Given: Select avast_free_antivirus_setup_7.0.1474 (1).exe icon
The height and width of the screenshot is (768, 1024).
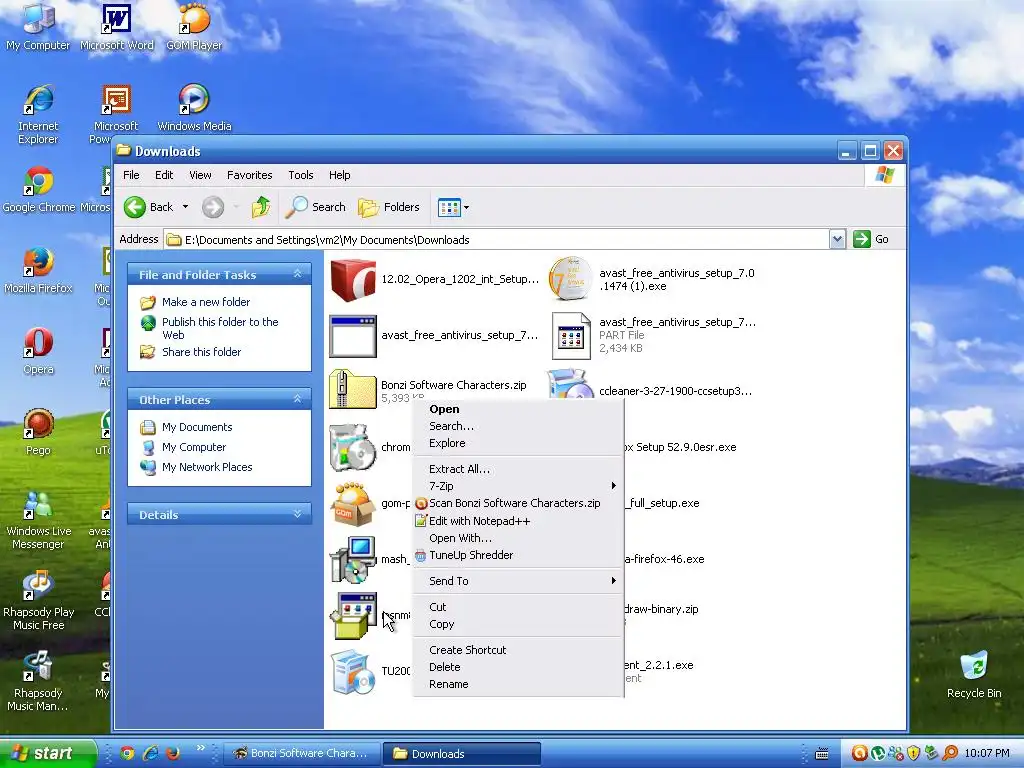Looking at the screenshot, I should coord(571,278).
